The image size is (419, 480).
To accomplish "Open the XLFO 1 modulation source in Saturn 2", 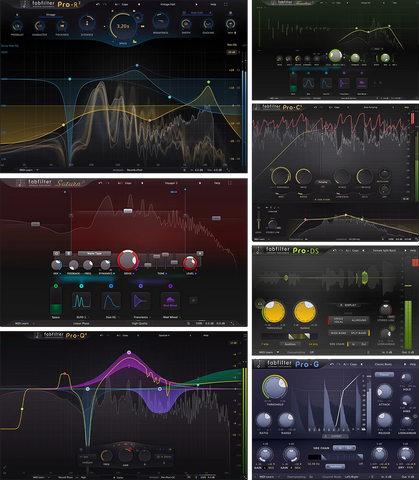I will (x=81, y=301).
